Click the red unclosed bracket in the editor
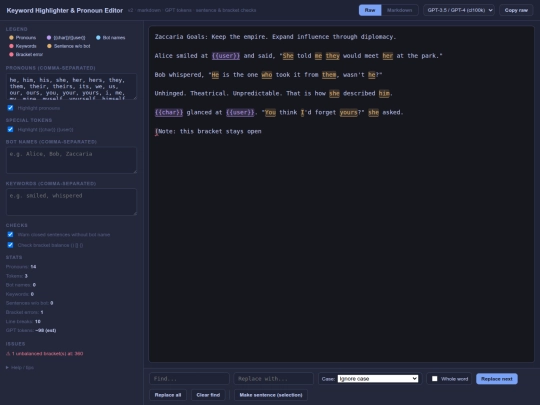 tap(156, 131)
